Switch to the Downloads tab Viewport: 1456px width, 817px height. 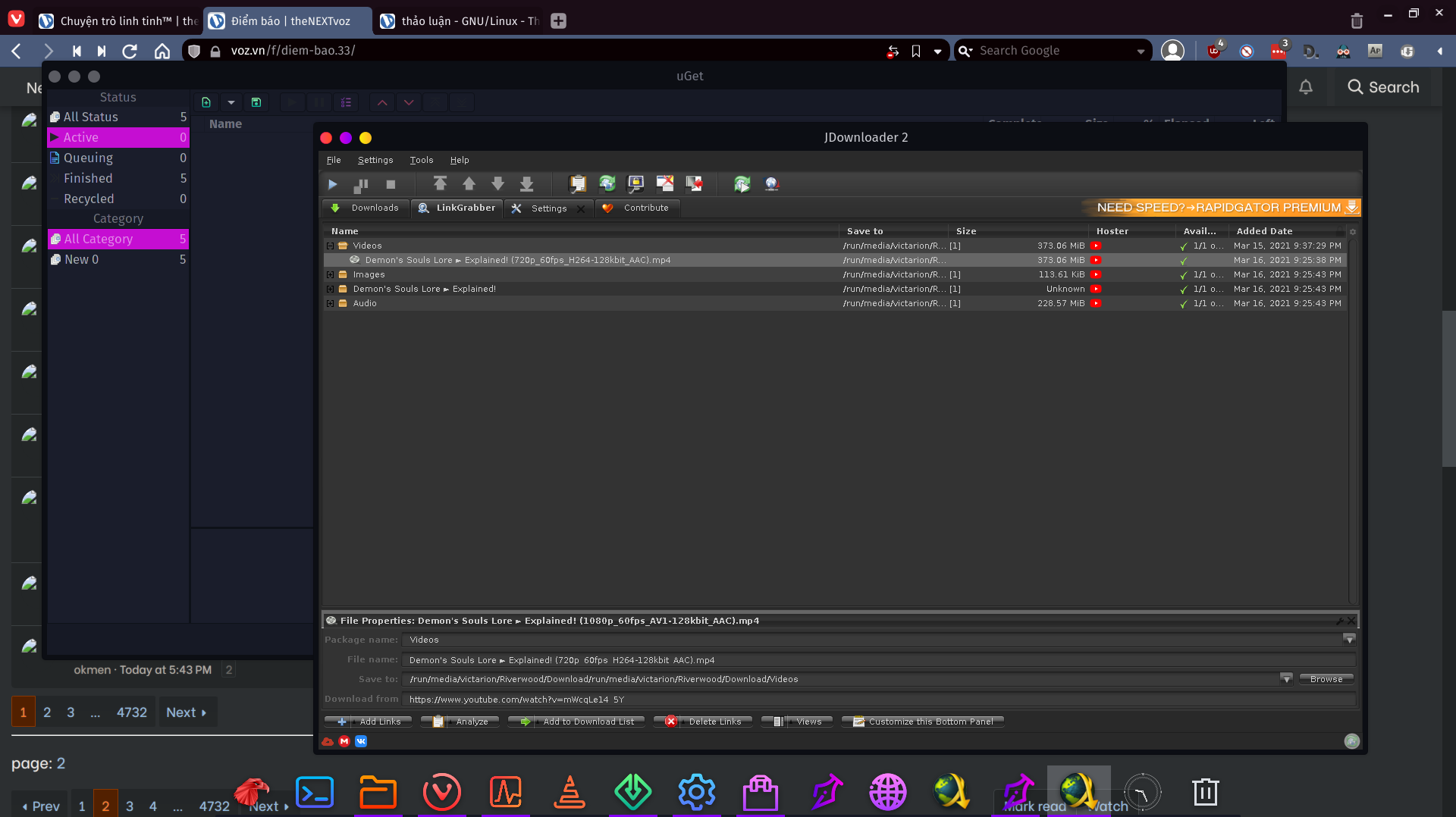(x=366, y=208)
